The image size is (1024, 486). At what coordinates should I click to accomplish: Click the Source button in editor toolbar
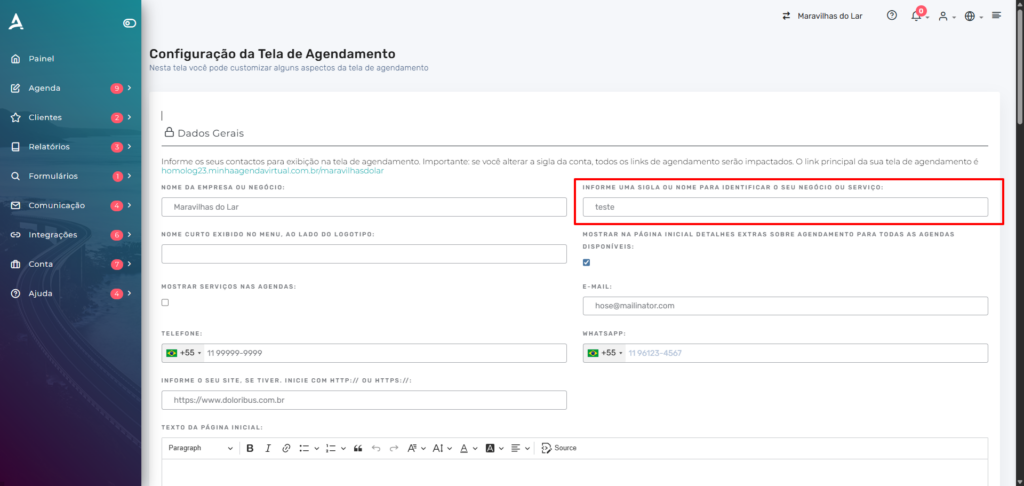click(559, 448)
